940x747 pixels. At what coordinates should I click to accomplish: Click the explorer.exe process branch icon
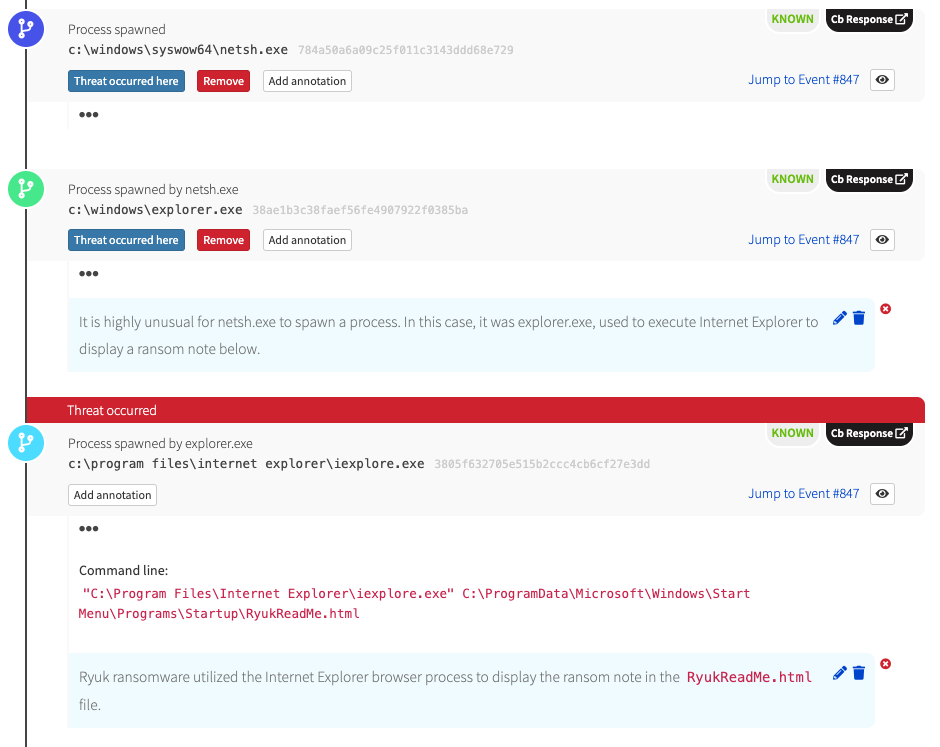(x=24, y=188)
